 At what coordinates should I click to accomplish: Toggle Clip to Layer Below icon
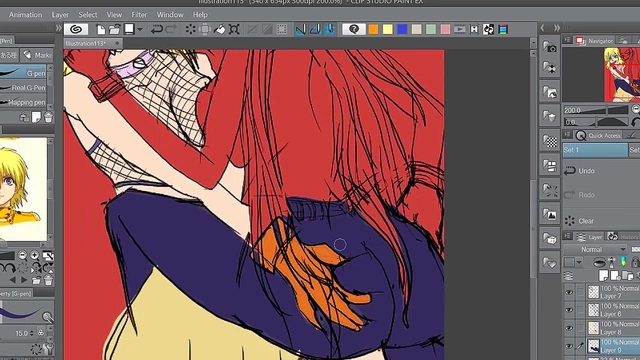(599, 262)
